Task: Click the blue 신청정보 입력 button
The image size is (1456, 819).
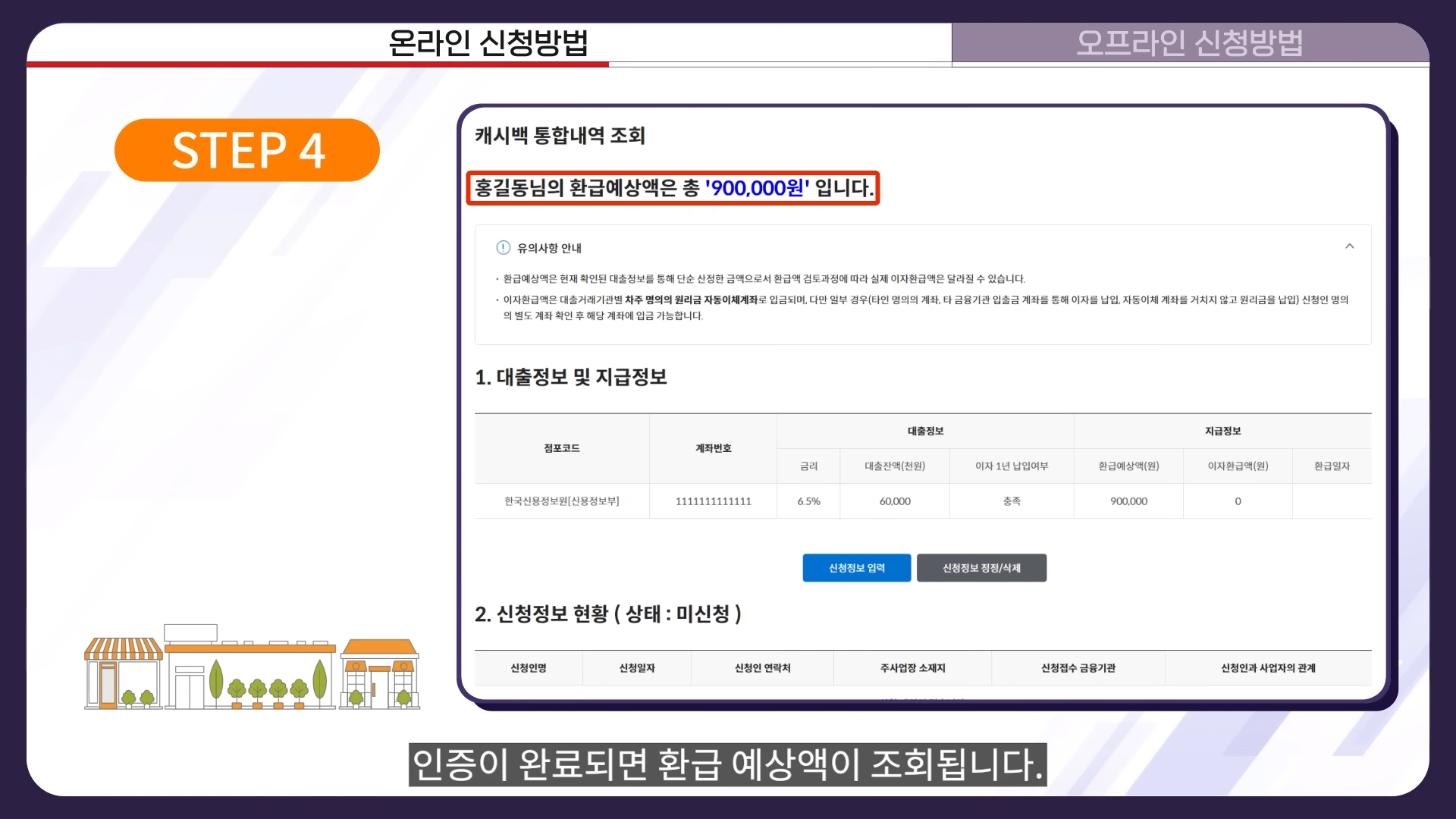Action: pyautogui.click(x=856, y=568)
